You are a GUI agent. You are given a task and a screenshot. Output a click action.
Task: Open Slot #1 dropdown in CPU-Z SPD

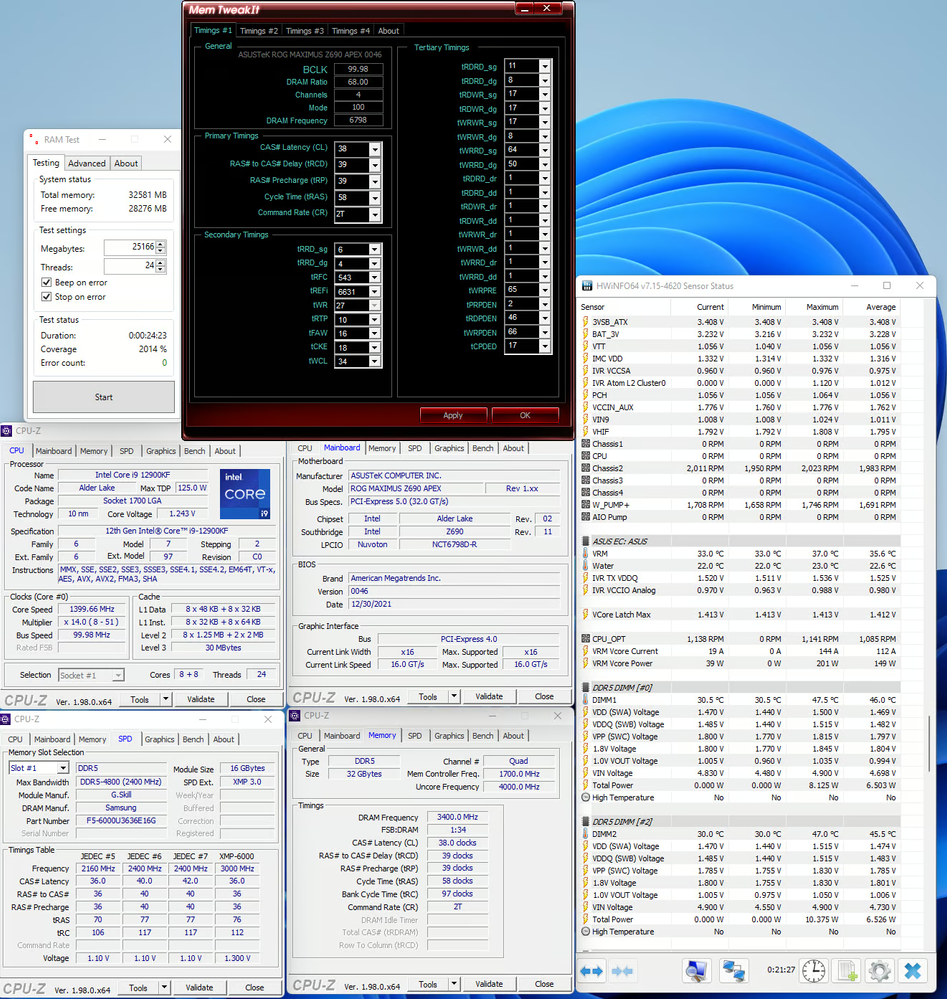[x=62, y=768]
